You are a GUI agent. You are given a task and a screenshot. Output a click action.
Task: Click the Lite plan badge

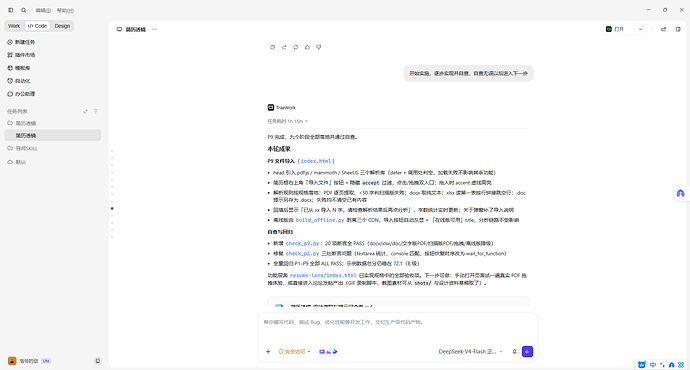(46, 361)
